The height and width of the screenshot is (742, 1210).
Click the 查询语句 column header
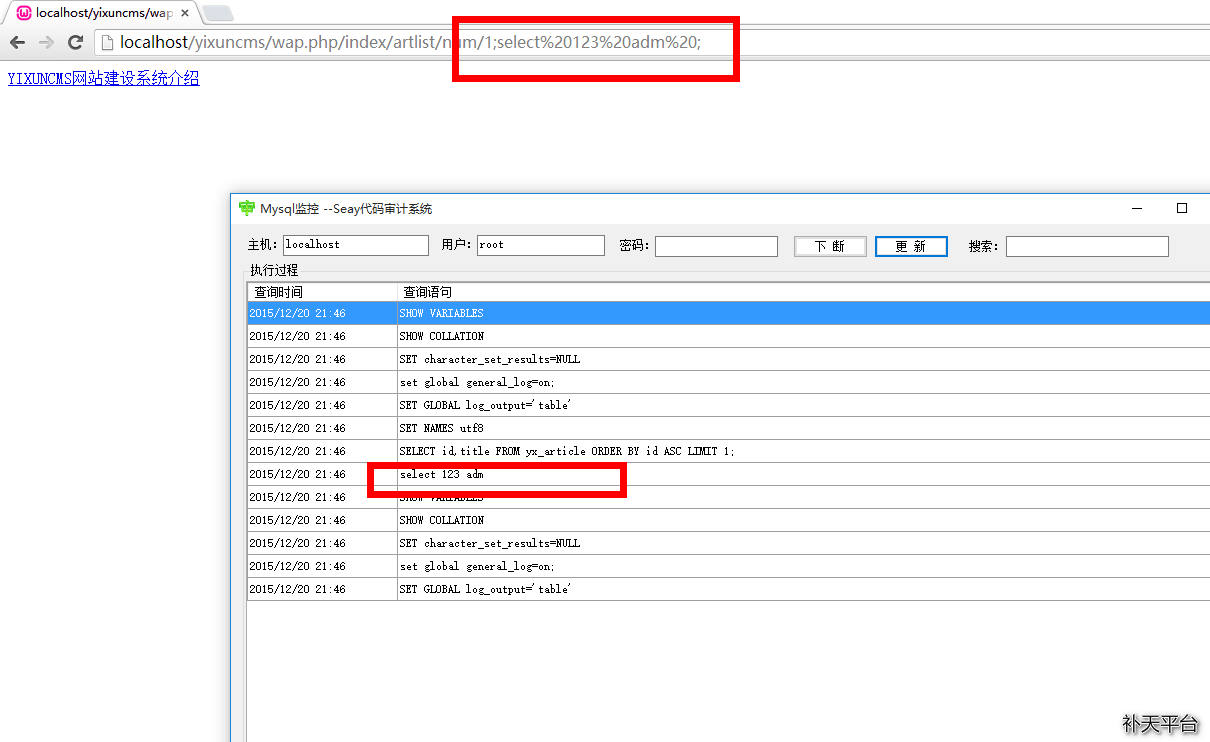(x=804, y=292)
